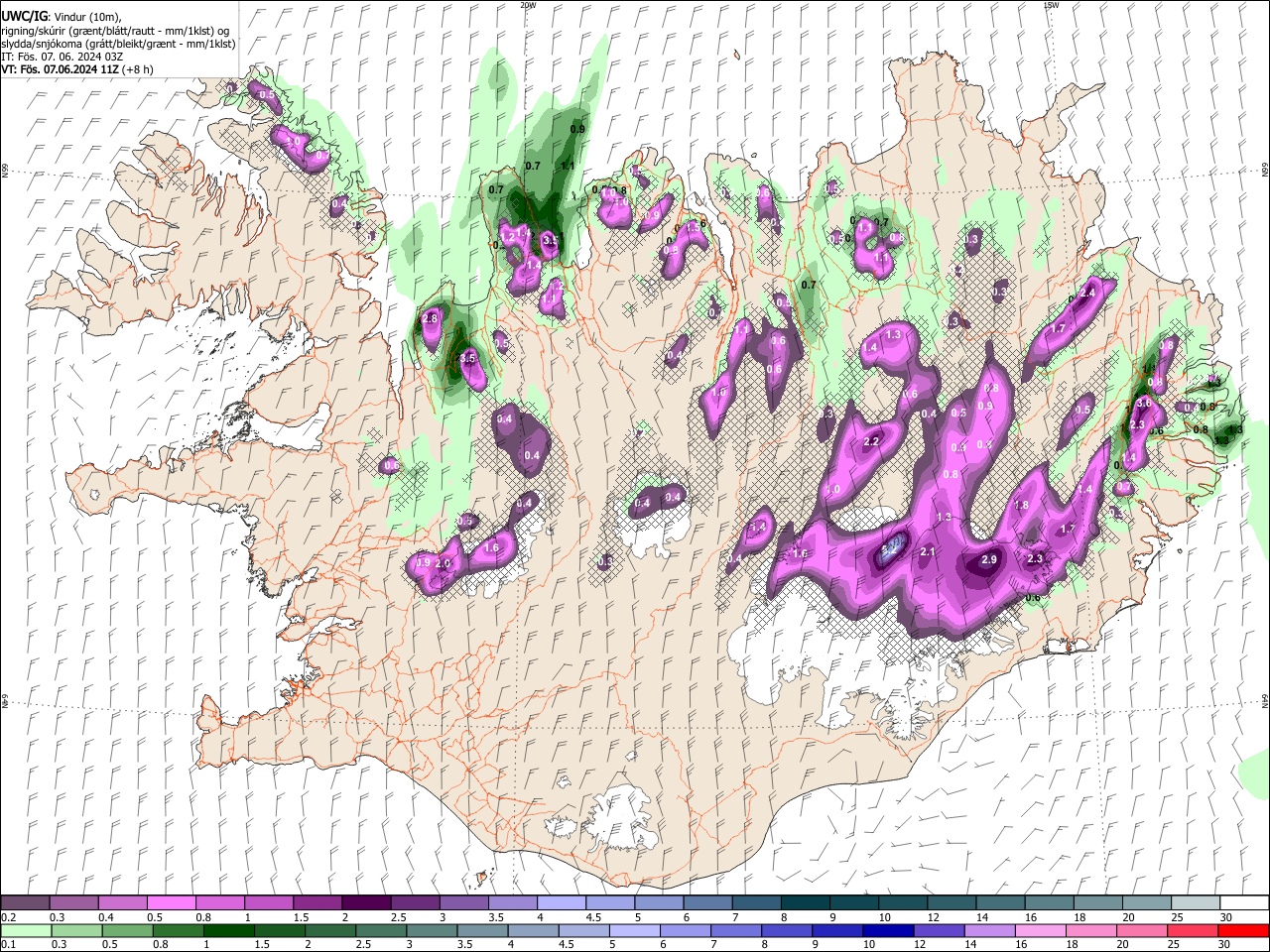
Task: Click the pale grey 25 snow-scale swatch
Action: (1195, 903)
